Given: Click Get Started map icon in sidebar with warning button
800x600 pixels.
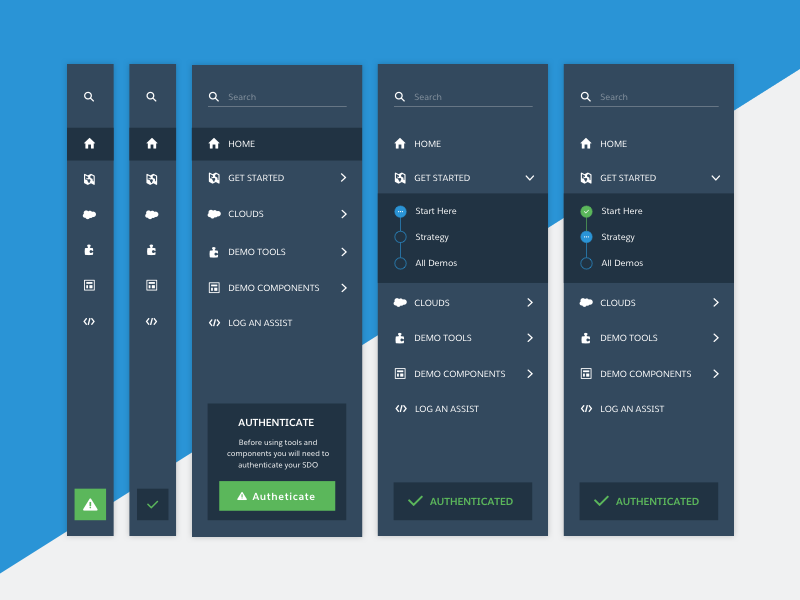Looking at the screenshot, I should pyautogui.click(x=89, y=179).
